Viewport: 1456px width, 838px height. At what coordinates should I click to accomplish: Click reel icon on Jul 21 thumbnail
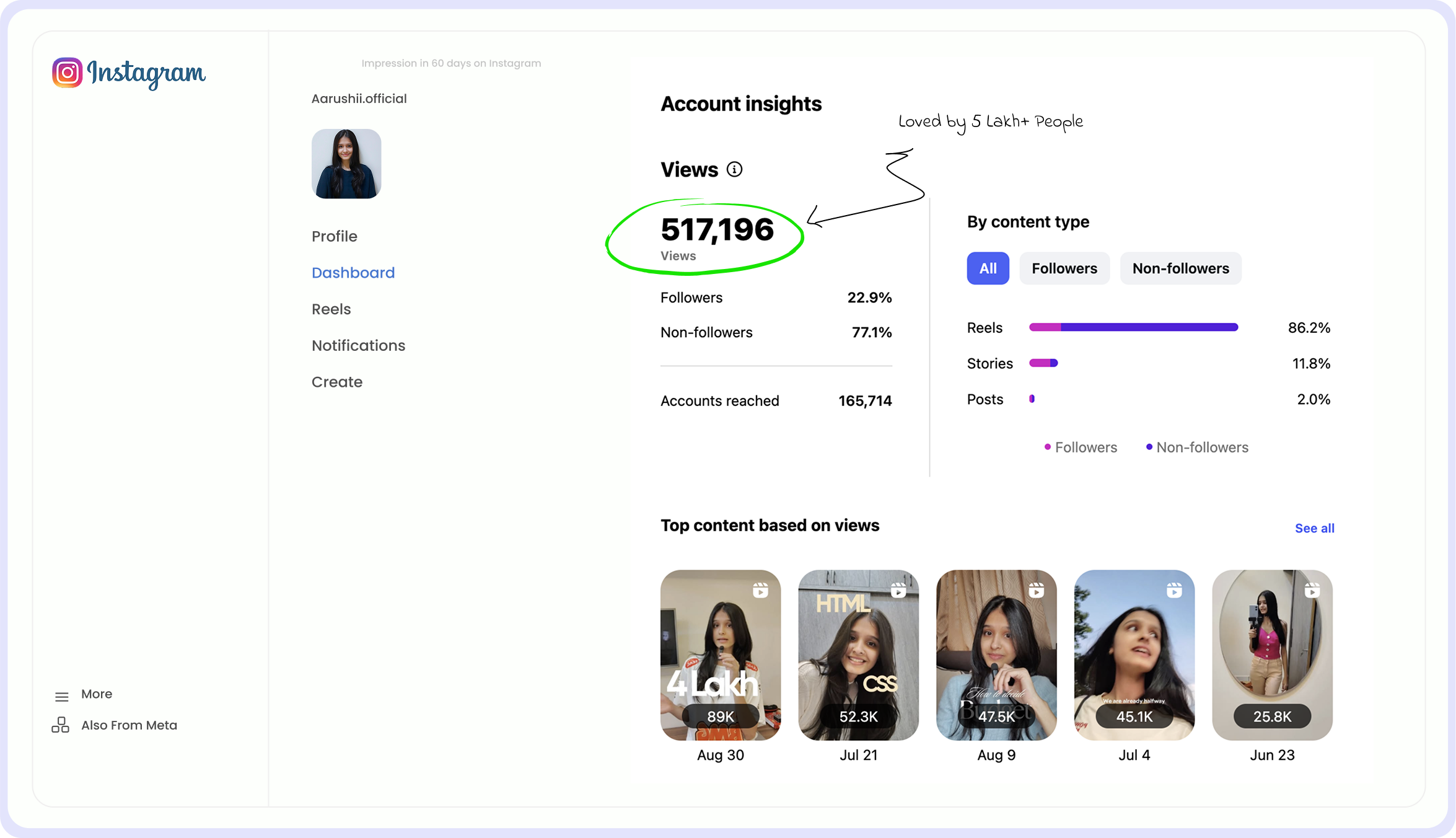(898, 590)
